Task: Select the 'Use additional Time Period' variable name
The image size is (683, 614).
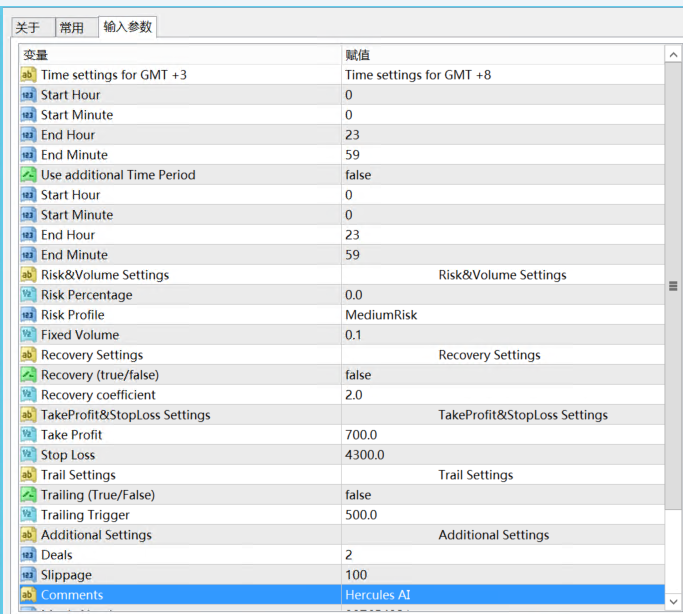Action: [x=118, y=175]
